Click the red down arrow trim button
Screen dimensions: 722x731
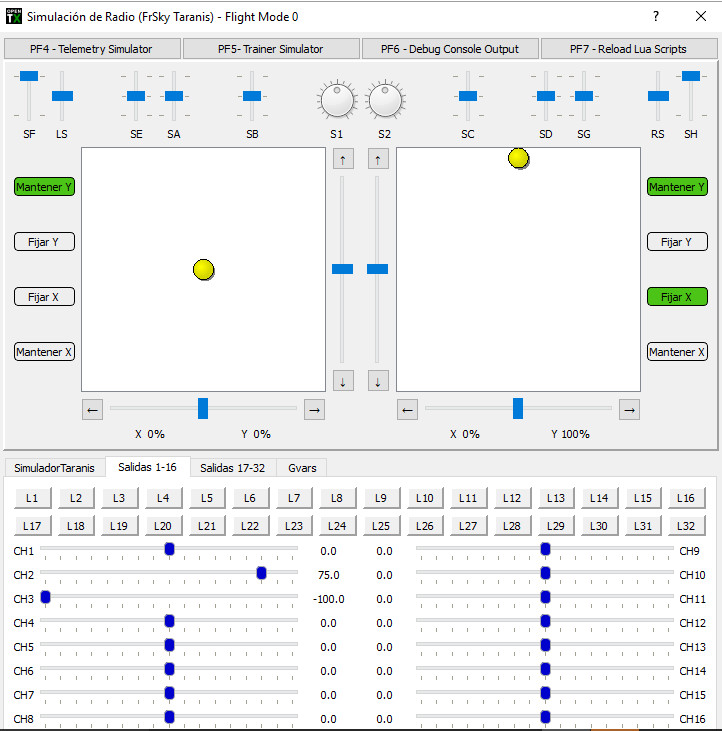pos(343,381)
